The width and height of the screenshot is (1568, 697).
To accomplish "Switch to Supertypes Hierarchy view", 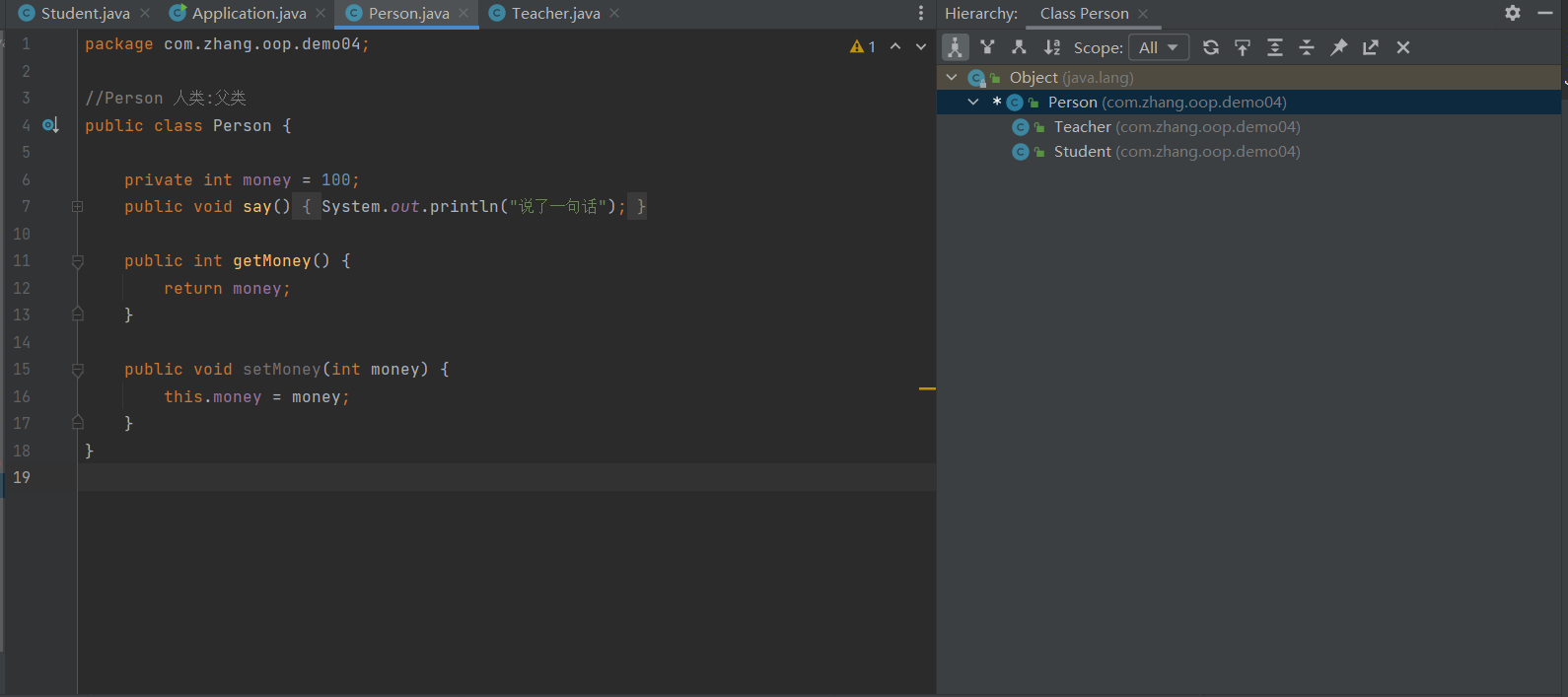I will (x=987, y=47).
